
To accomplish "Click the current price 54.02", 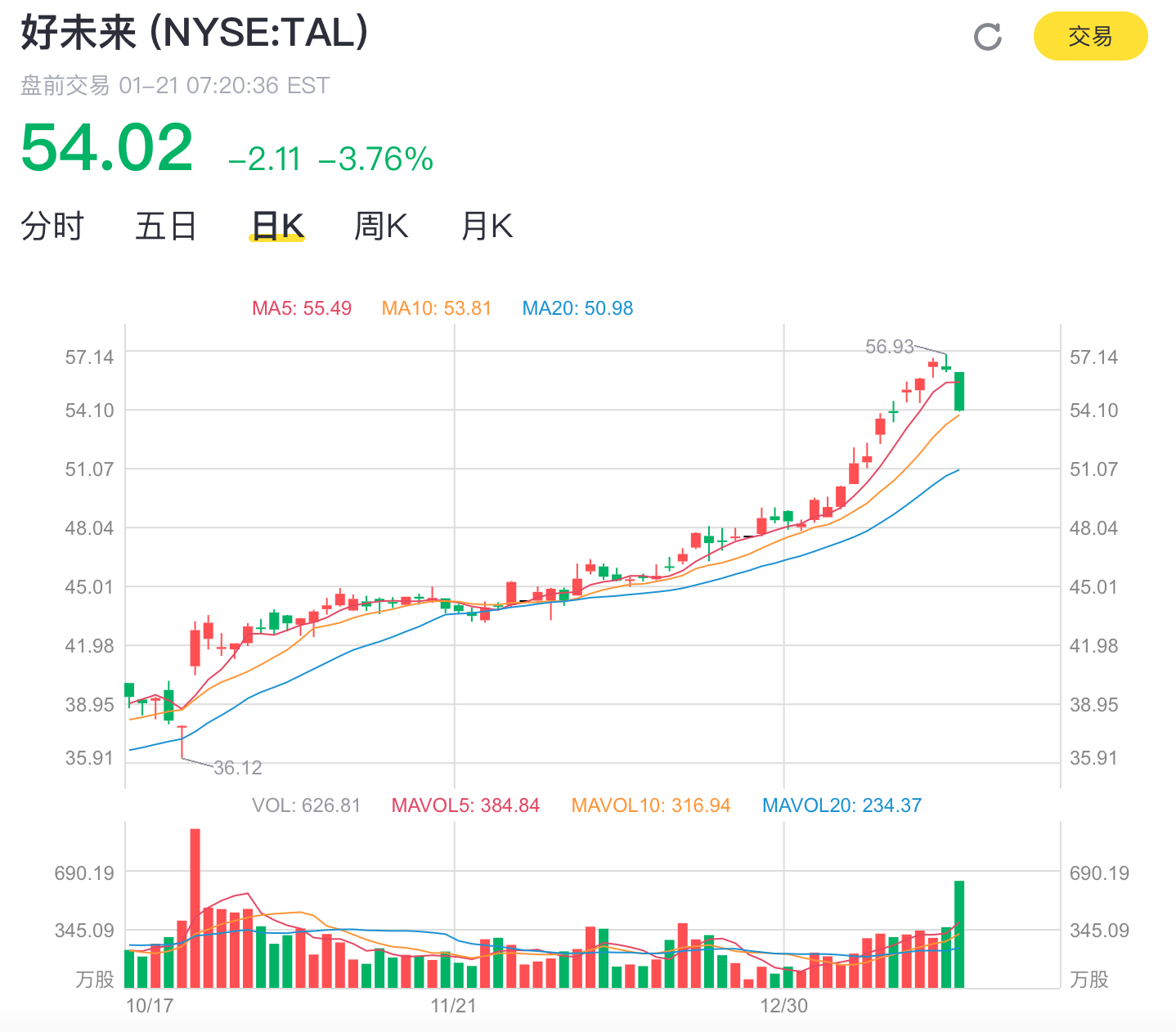I will pos(107,148).
